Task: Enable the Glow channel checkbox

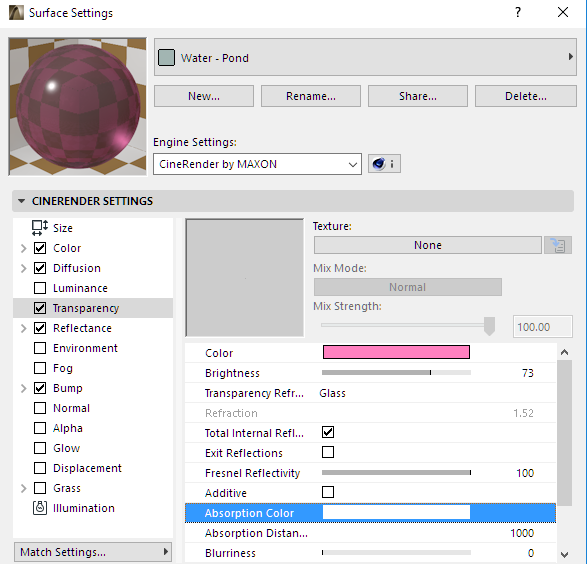Action: point(40,448)
